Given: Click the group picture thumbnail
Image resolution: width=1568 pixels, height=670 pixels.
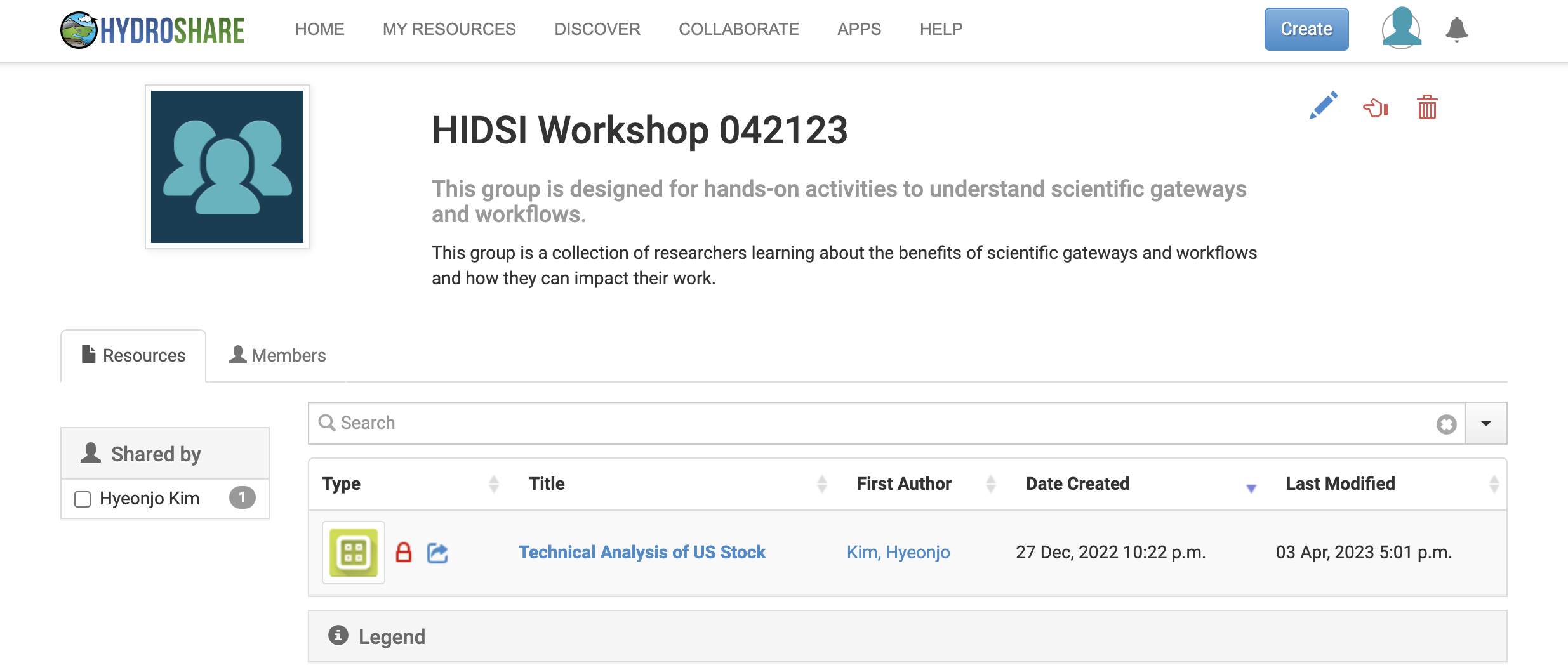Looking at the screenshot, I should [x=227, y=167].
